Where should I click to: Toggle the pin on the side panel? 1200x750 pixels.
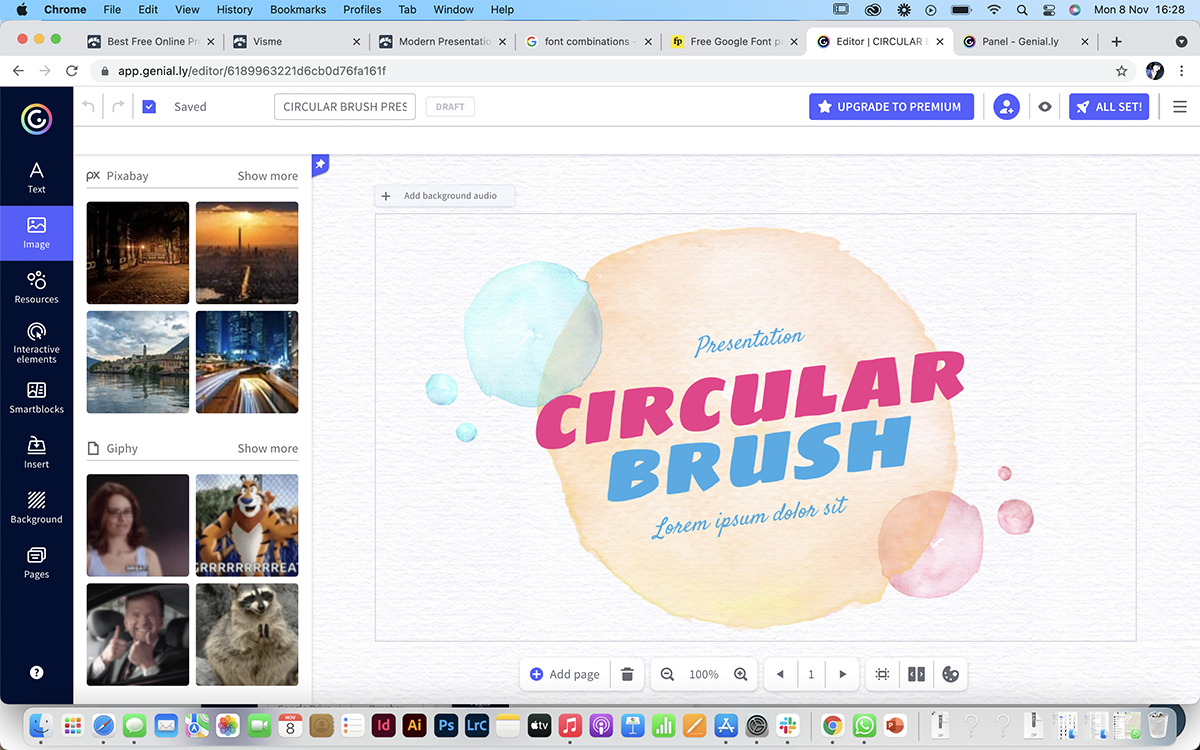[320, 164]
